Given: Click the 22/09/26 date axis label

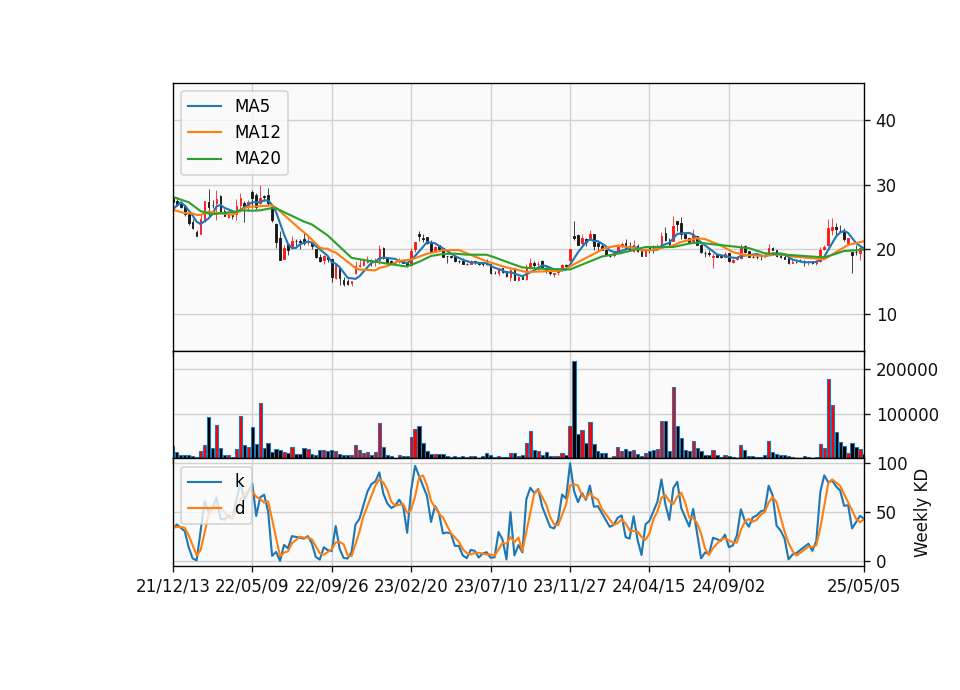Looking at the screenshot, I should (332, 586).
